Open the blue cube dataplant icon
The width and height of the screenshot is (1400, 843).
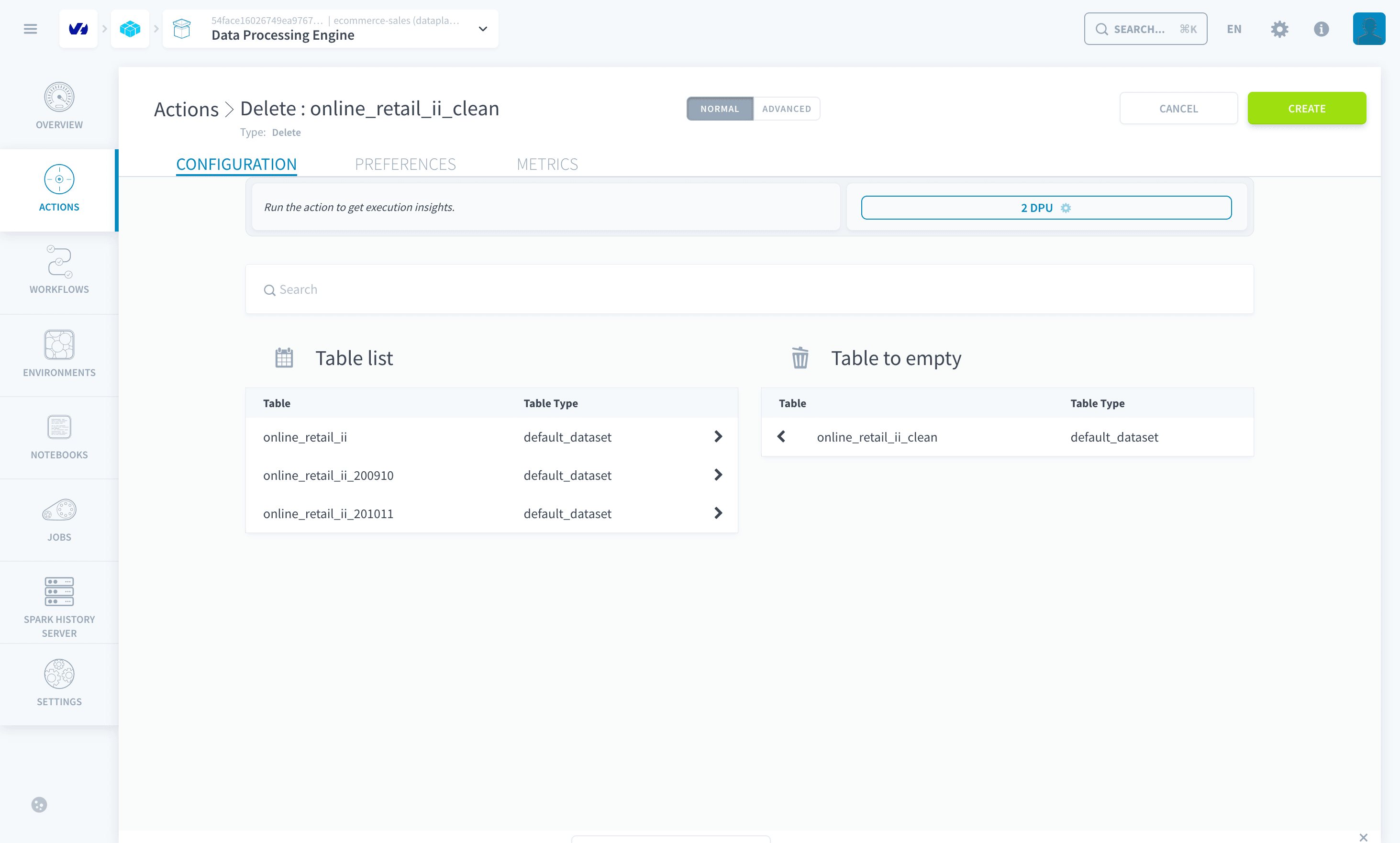point(130,29)
